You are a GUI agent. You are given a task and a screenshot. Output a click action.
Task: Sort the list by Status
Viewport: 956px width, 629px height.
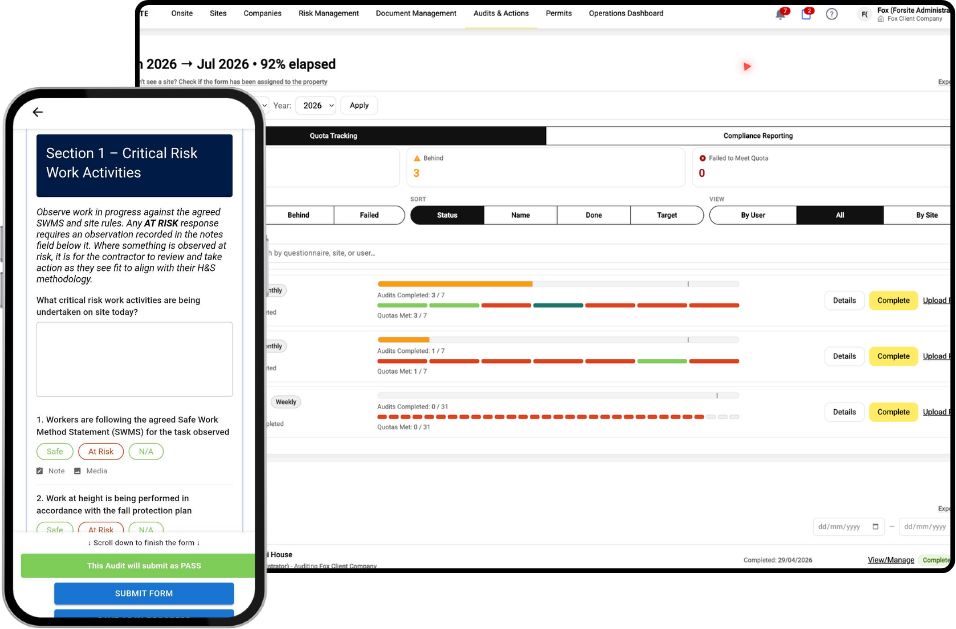447,215
